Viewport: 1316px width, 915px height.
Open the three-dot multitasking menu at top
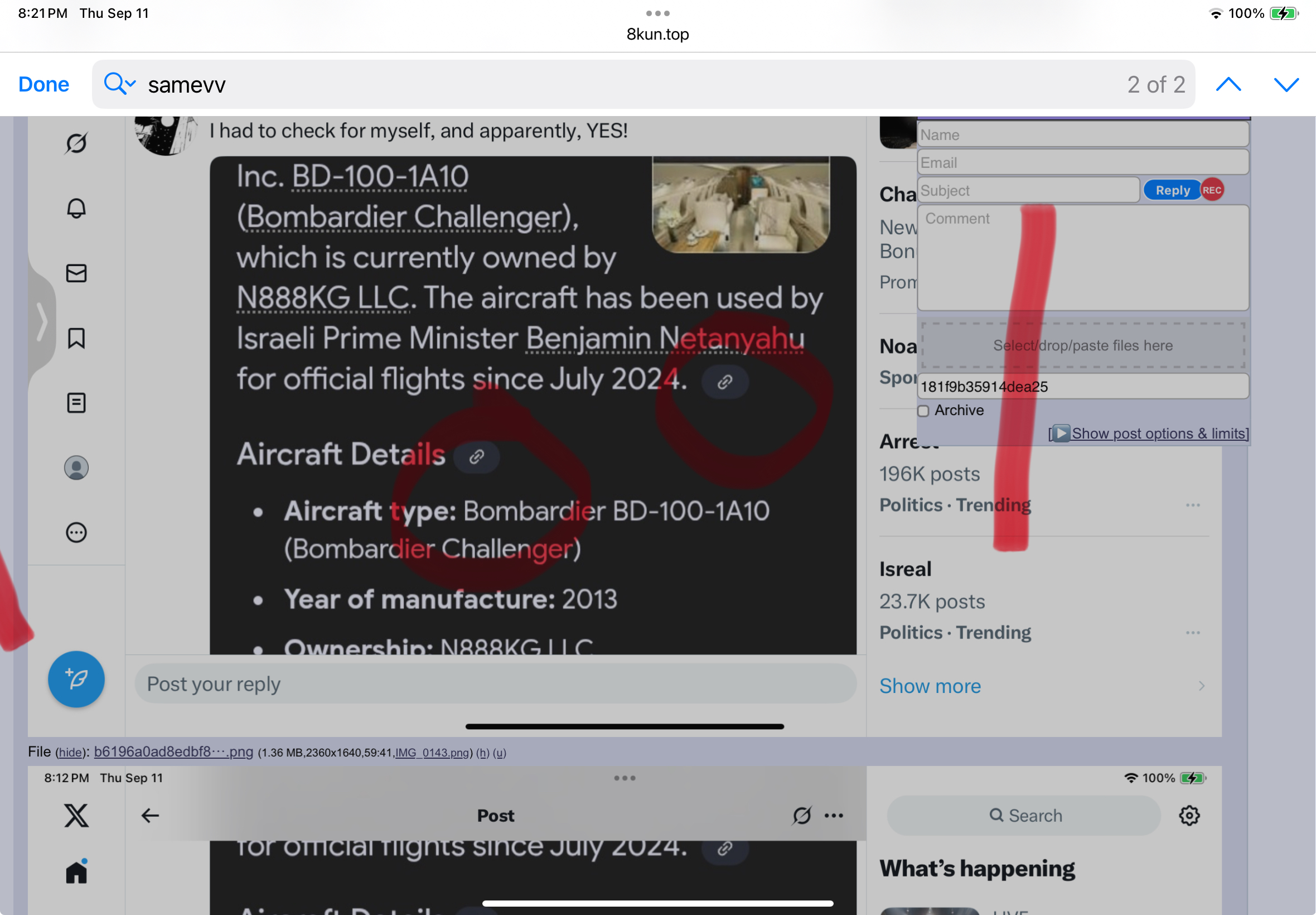click(657, 13)
